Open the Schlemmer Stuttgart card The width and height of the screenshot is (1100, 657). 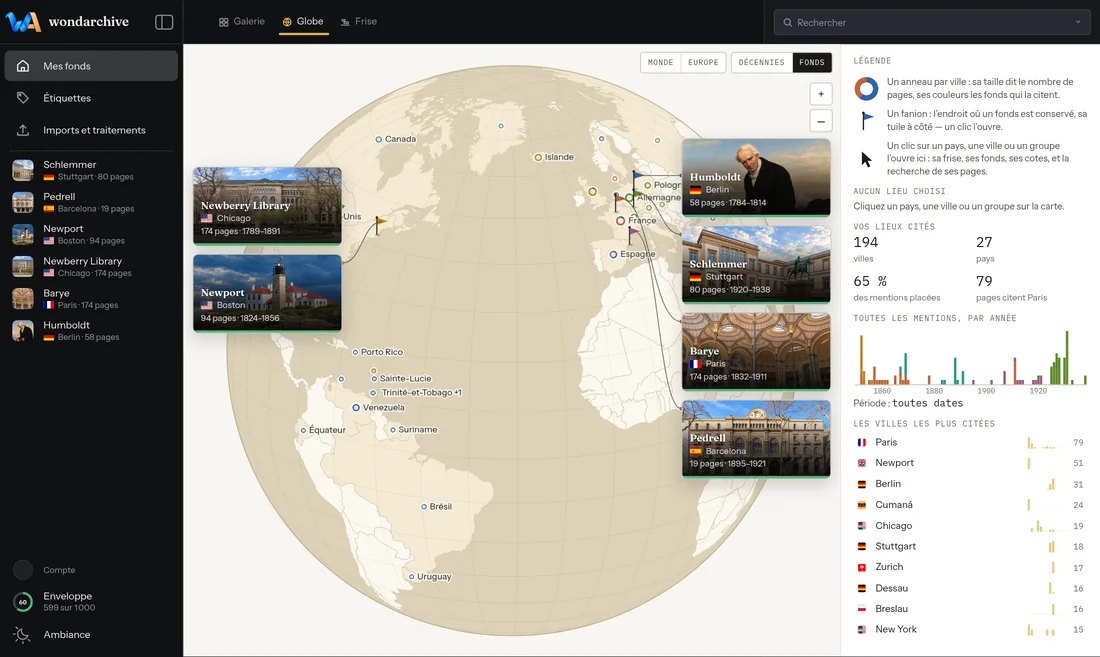click(x=756, y=264)
